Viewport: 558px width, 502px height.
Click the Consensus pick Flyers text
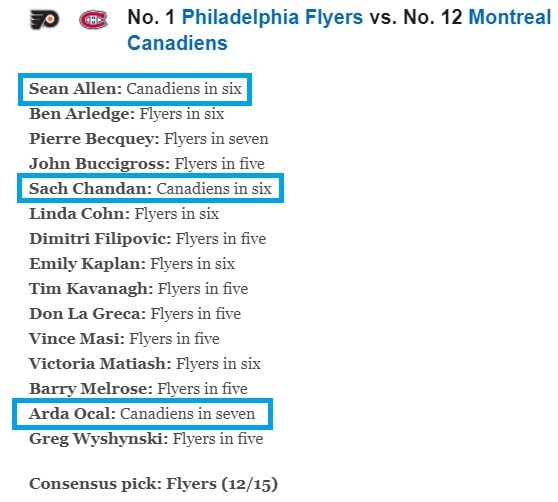click(153, 484)
